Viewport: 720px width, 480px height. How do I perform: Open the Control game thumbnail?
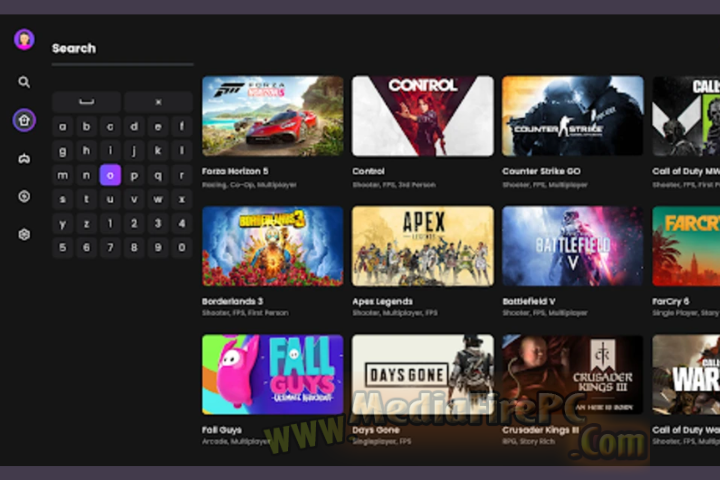pos(423,116)
